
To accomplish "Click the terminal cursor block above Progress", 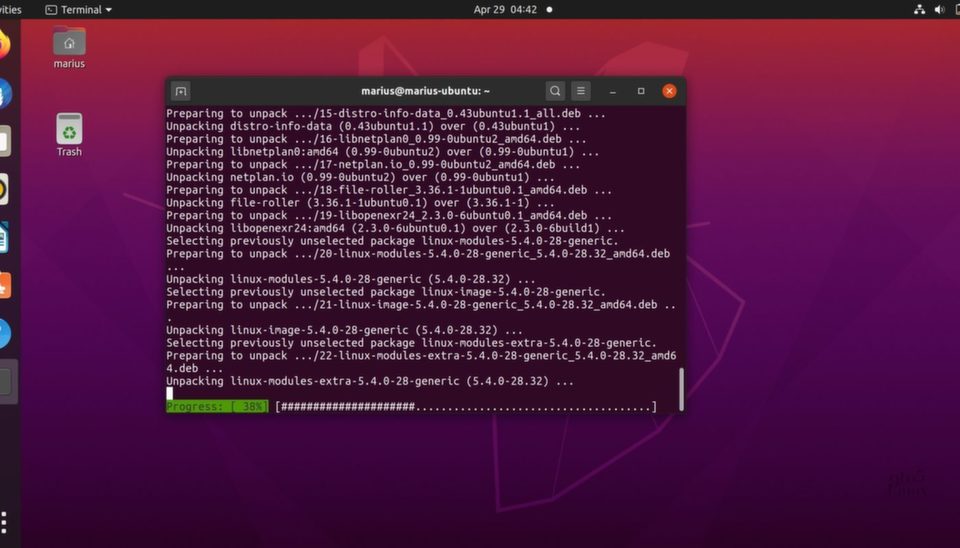I will click(x=170, y=394).
